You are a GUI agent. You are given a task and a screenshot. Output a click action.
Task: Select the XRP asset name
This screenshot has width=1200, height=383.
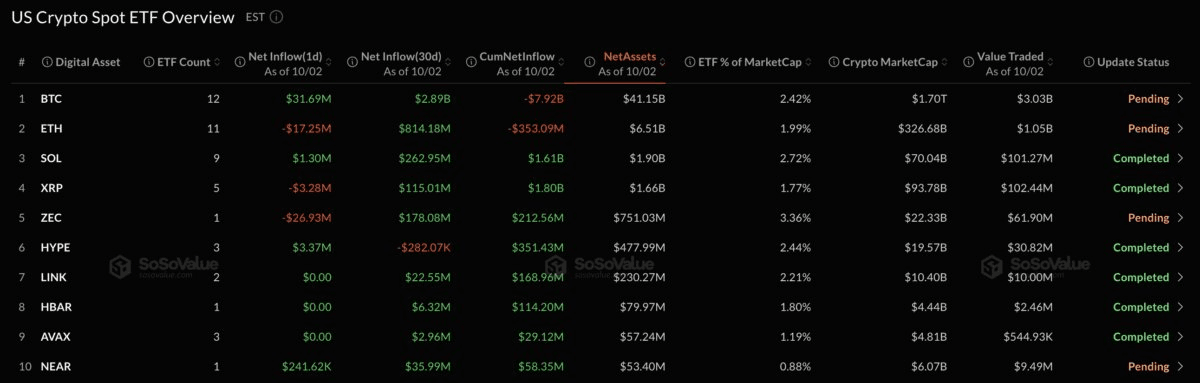51,188
